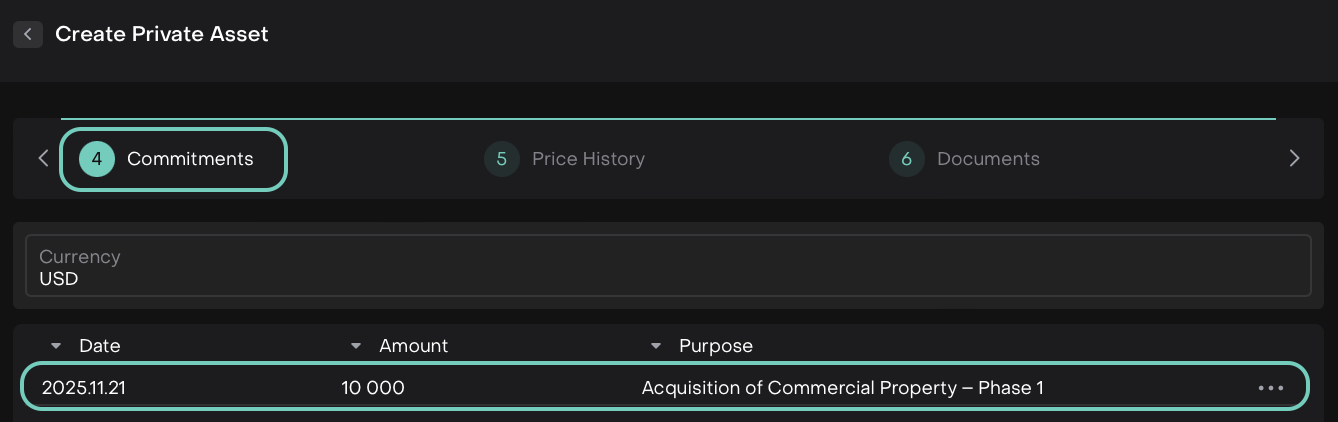Open the Amount column sort arrow
Screen dimensions: 1338x422
(x=356, y=346)
